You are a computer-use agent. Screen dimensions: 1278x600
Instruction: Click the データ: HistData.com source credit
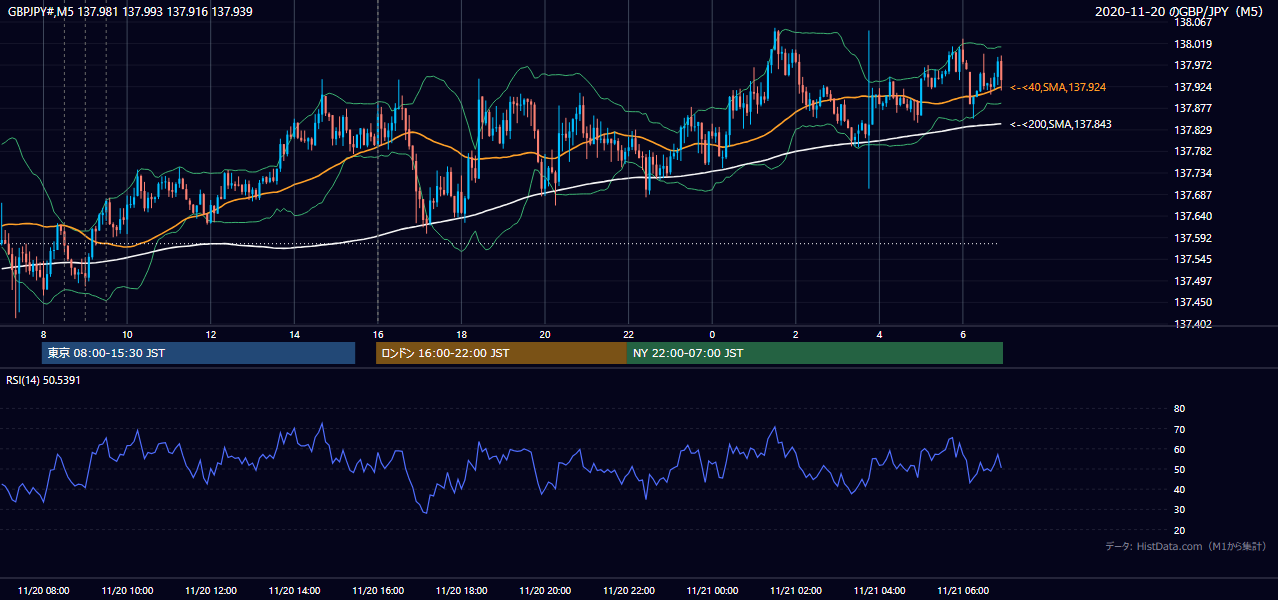[1185, 546]
